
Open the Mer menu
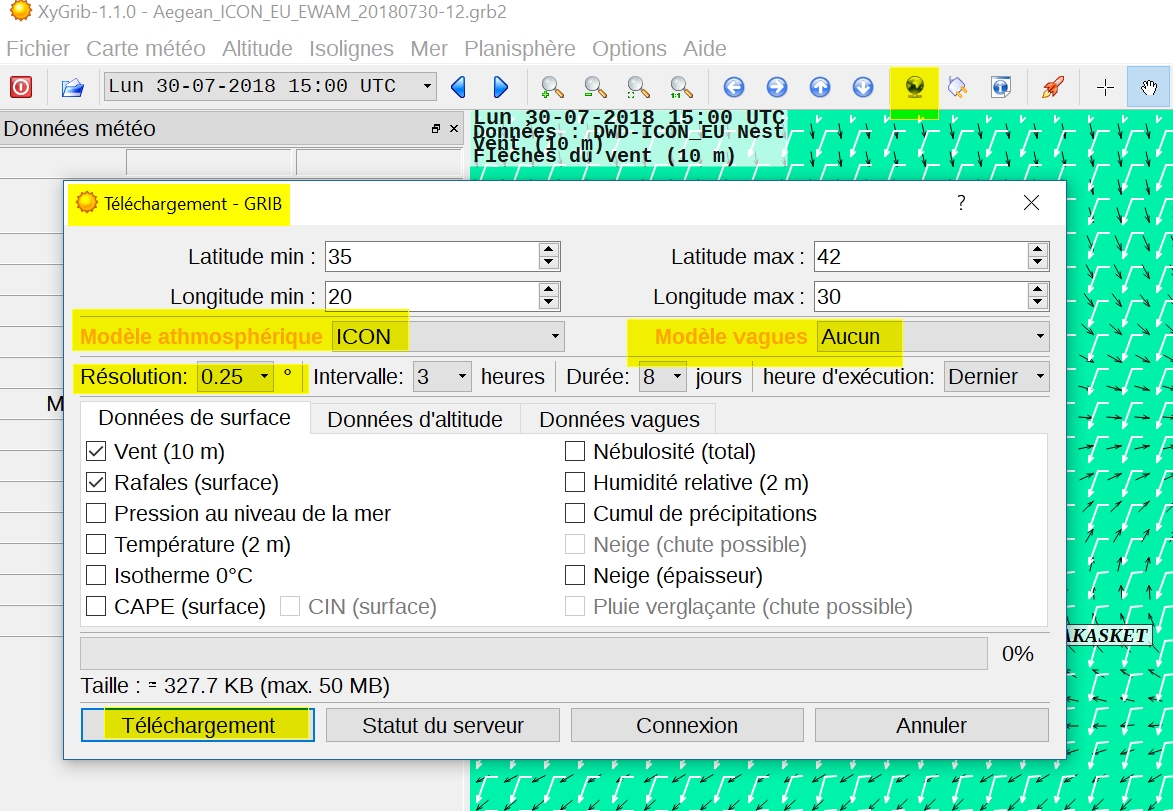(x=429, y=49)
